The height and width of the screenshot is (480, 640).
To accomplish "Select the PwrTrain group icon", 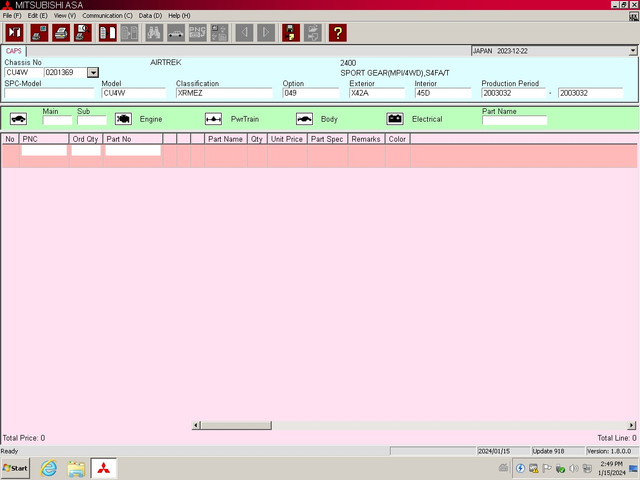I will 213,119.
